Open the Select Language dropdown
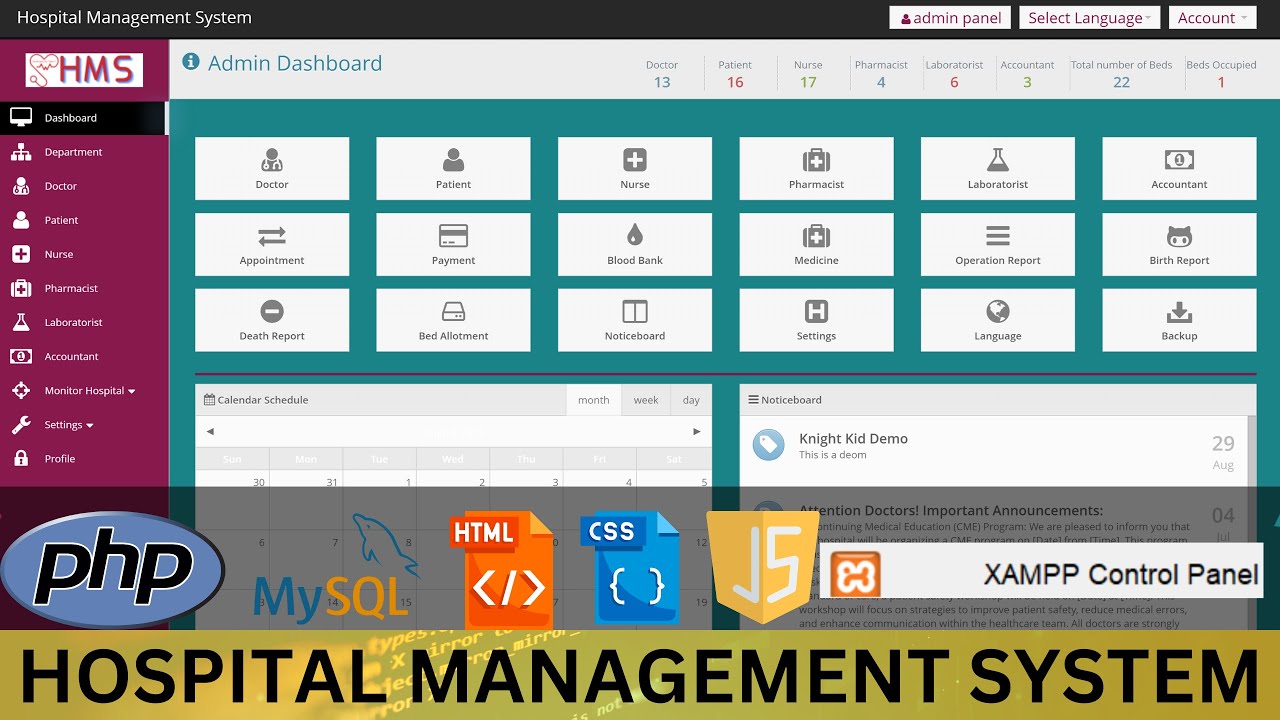Viewport: 1280px width, 720px height. pos(1090,18)
